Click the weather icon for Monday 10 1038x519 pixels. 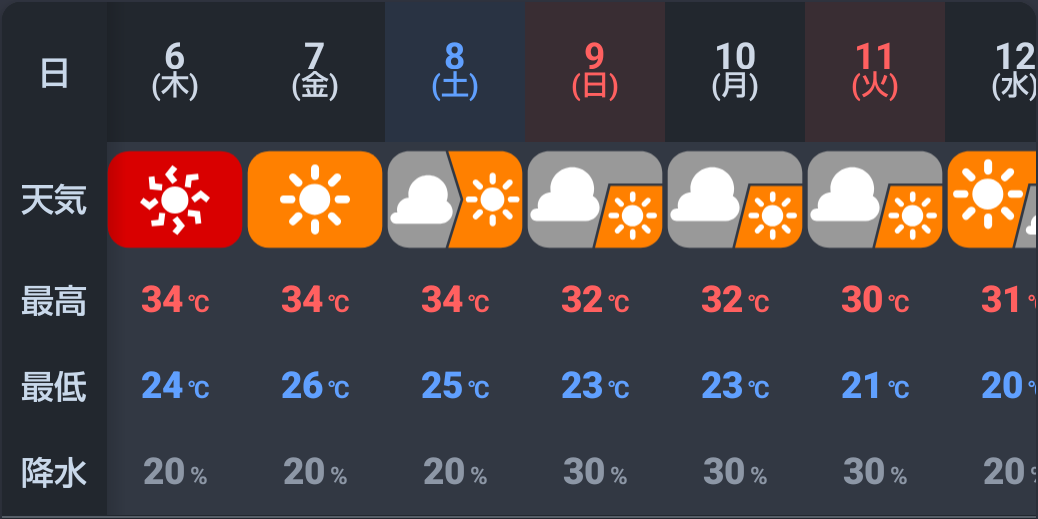pos(735,199)
